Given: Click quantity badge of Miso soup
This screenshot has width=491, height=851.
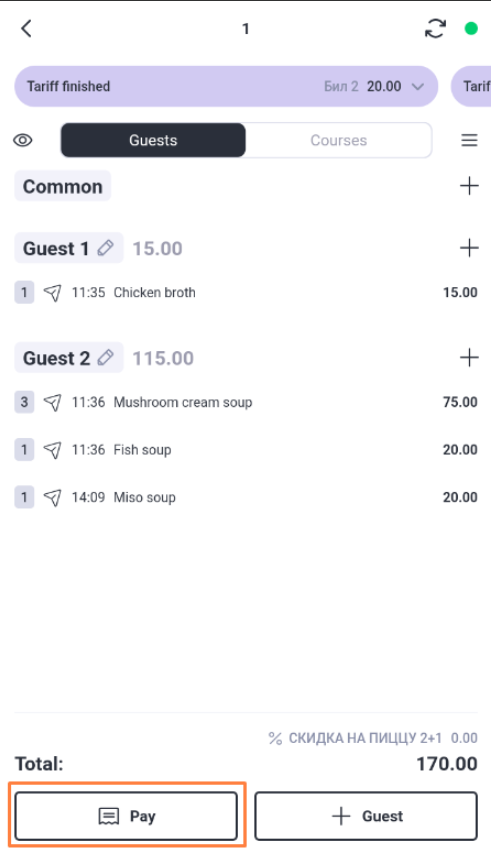Looking at the screenshot, I should tap(24, 497).
